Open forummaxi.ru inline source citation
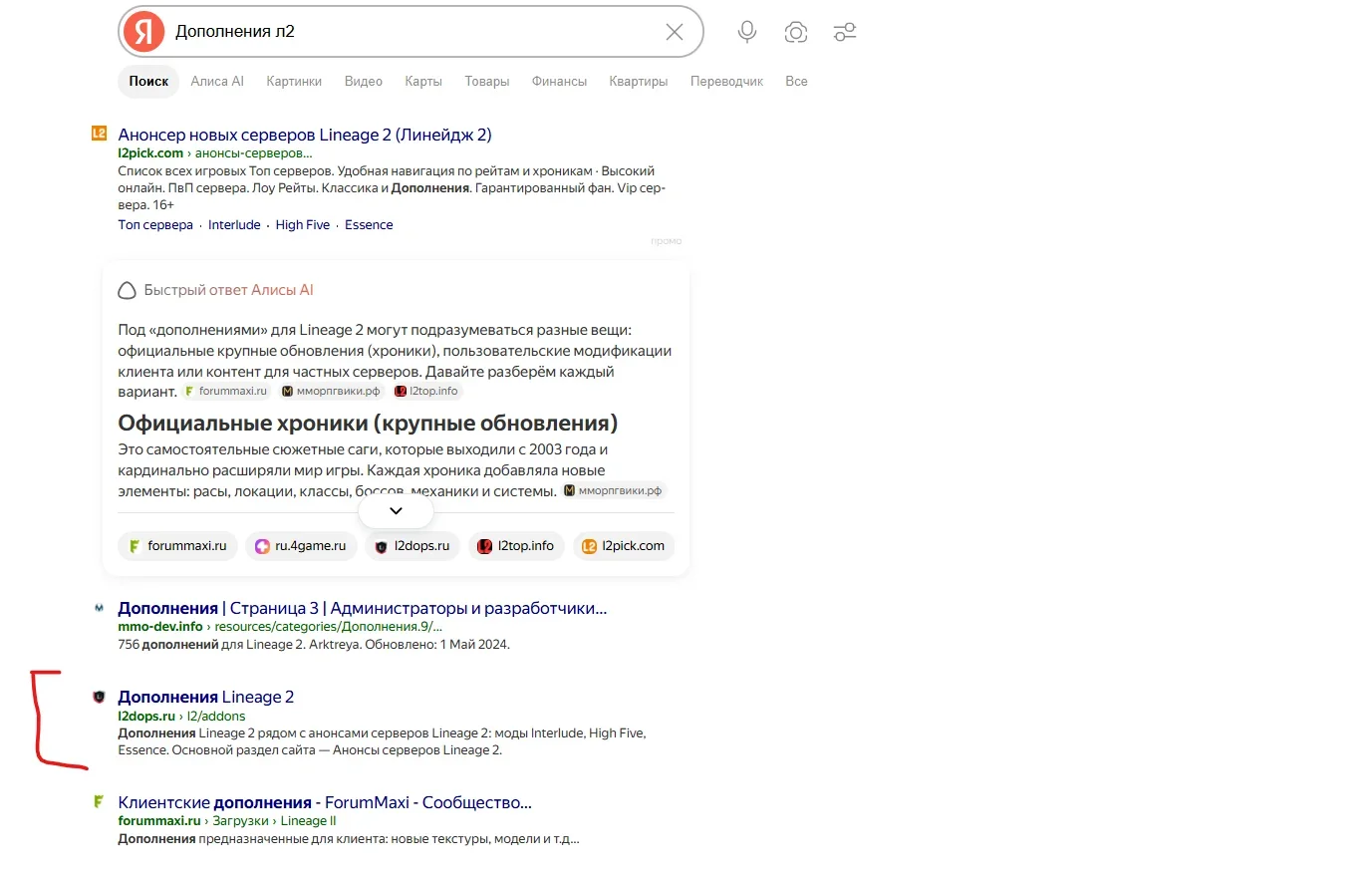This screenshot has height=874, width=1372. (226, 392)
